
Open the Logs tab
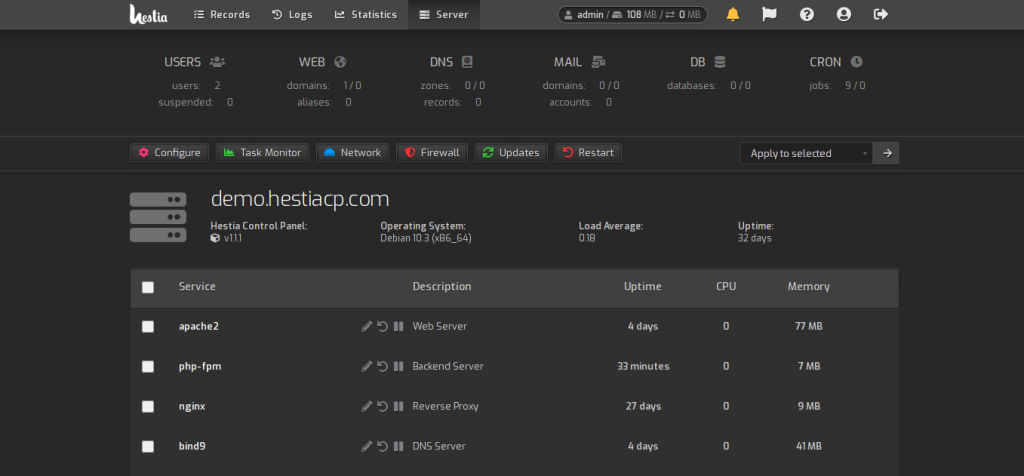pyautogui.click(x=292, y=14)
